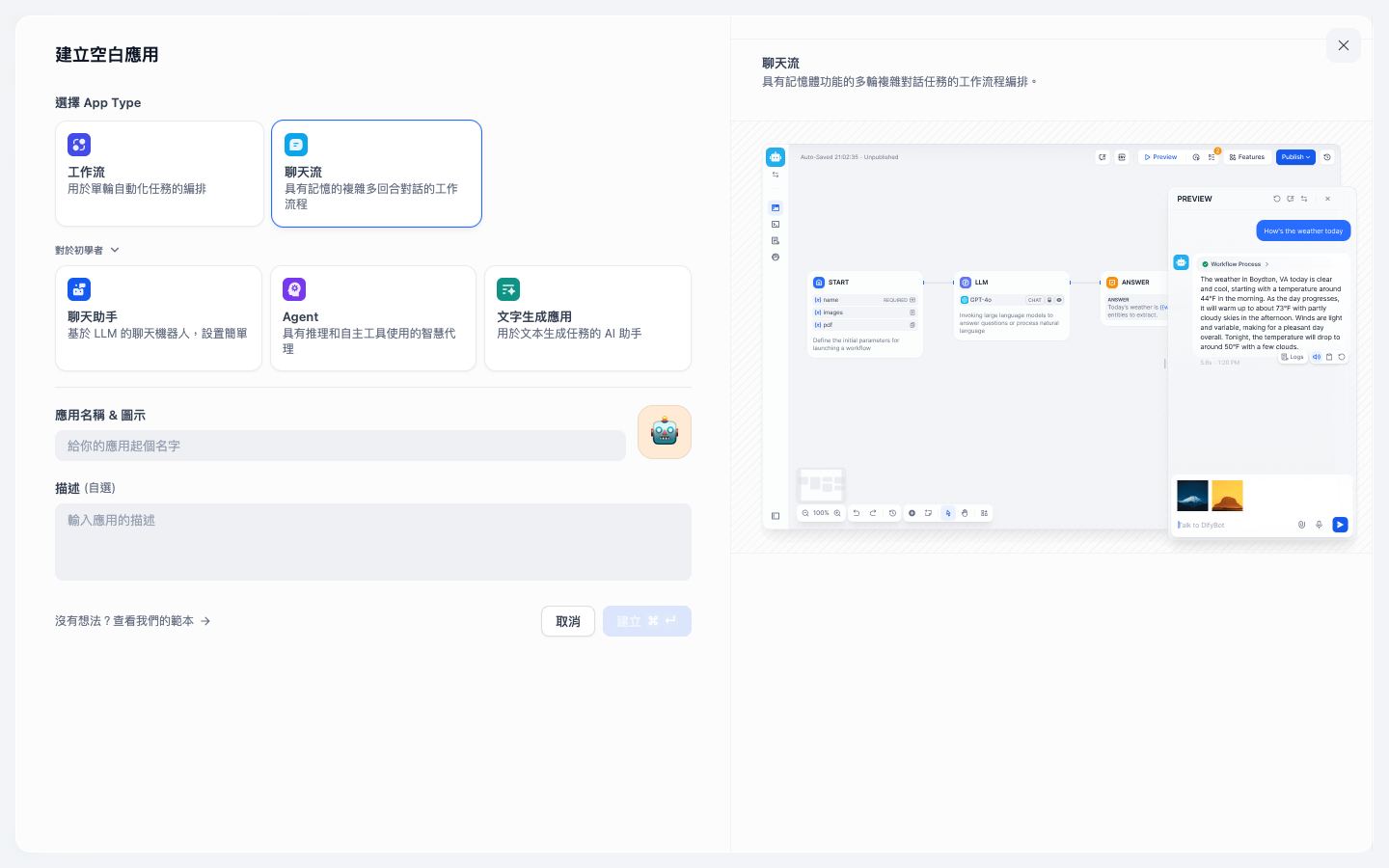Choose the 文字生成應用 app type card
Screen dimensions: 1389x868
tap(587, 318)
